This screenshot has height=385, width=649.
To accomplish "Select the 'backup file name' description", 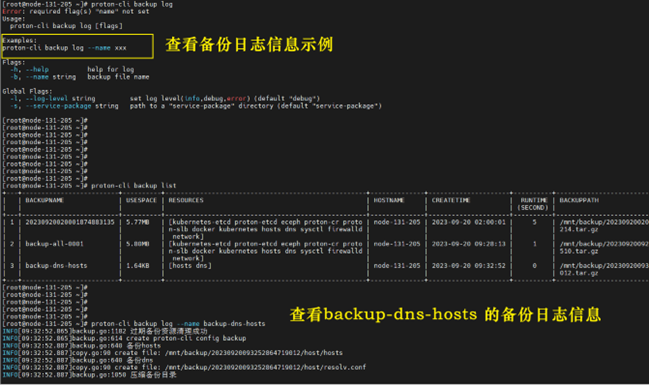I will click(x=118, y=77).
